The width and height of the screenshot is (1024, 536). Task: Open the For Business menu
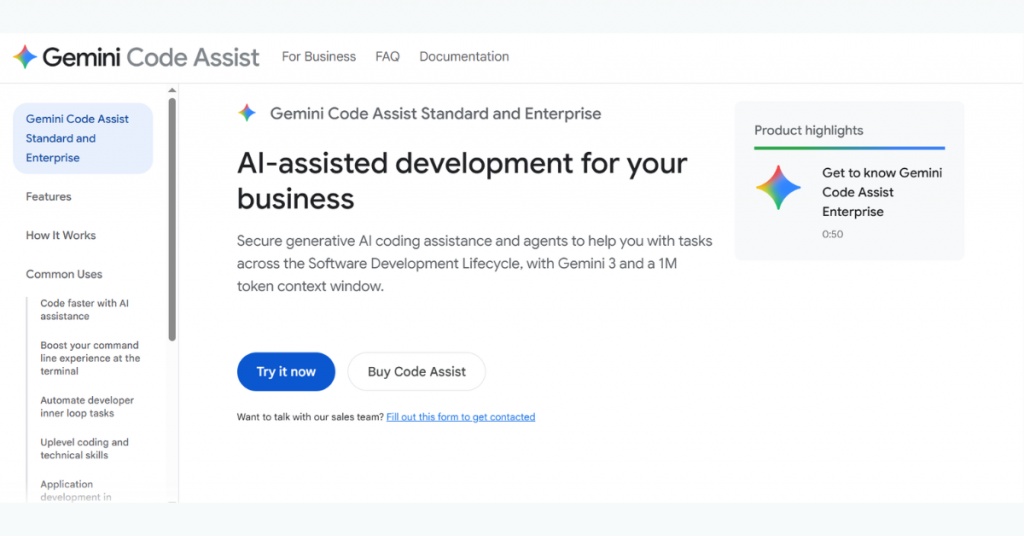pyautogui.click(x=319, y=57)
